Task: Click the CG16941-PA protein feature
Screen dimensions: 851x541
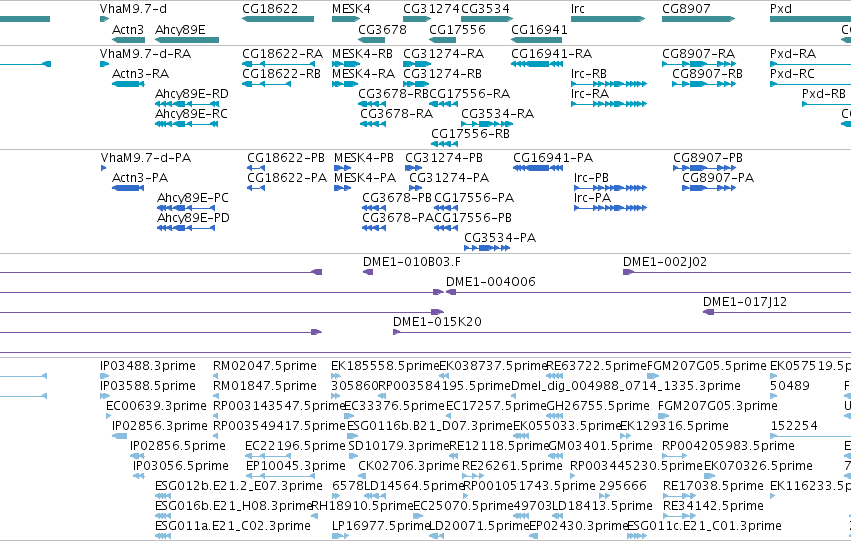Action: (538, 168)
